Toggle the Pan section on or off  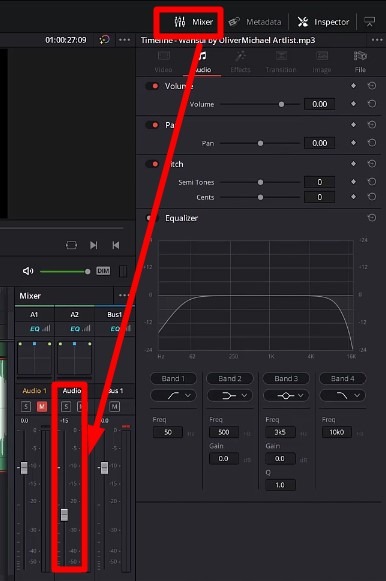tap(152, 125)
